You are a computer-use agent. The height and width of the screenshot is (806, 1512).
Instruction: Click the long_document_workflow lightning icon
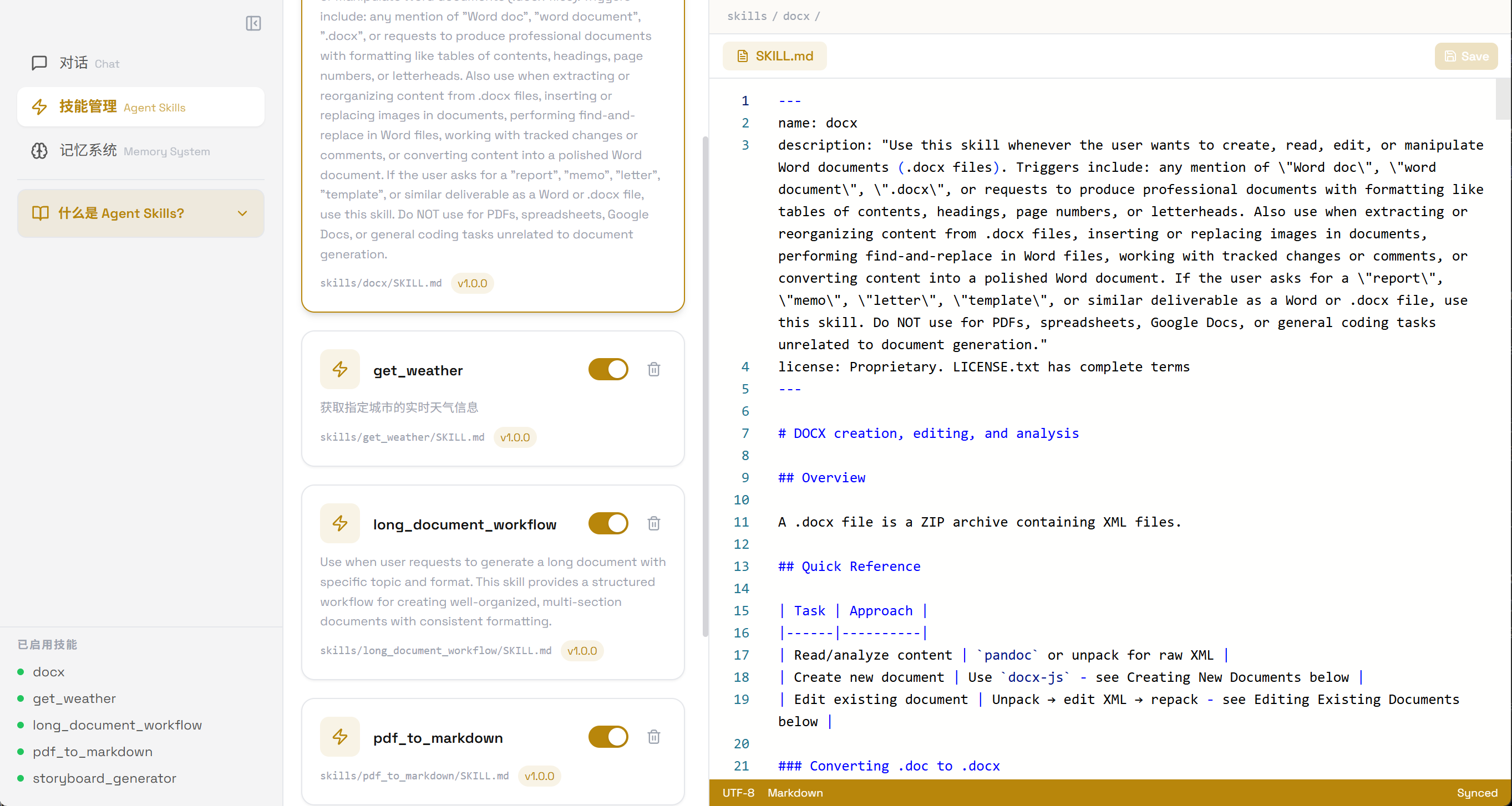click(x=340, y=523)
